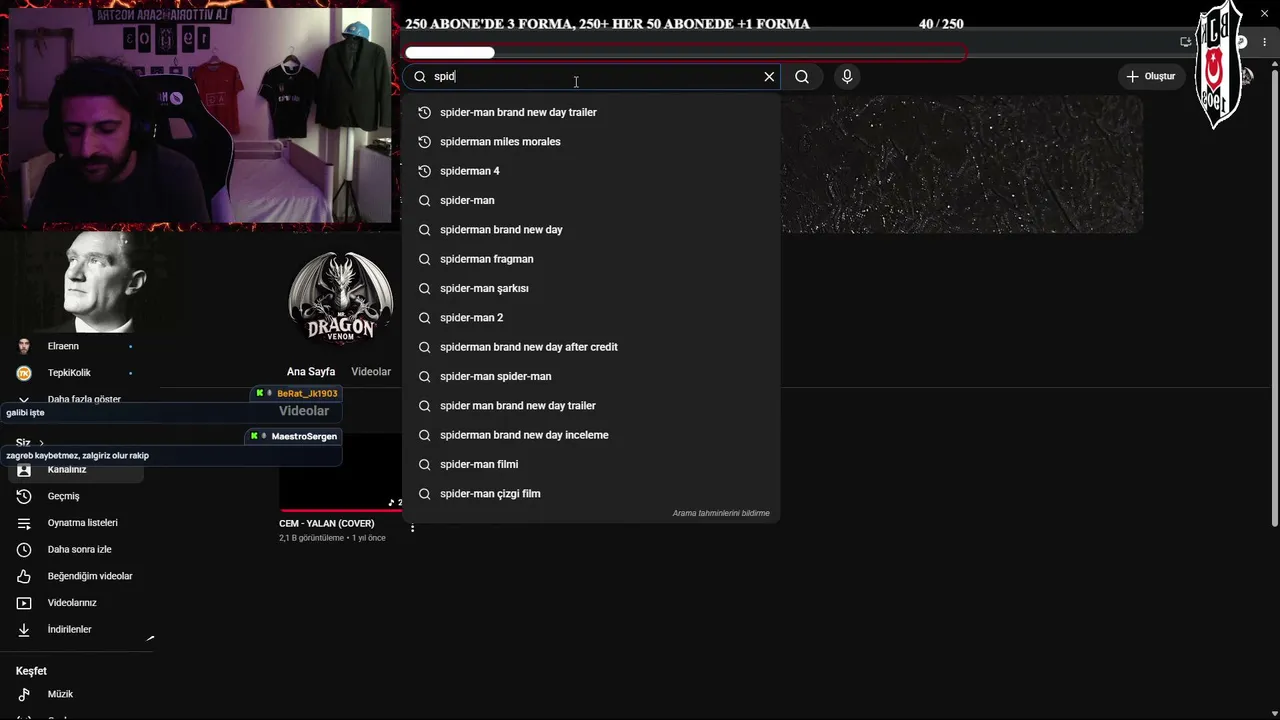Screen dimensions: 1280x720
Task: Pick the "spiderman fragman" suggestion
Action: pos(591,259)
